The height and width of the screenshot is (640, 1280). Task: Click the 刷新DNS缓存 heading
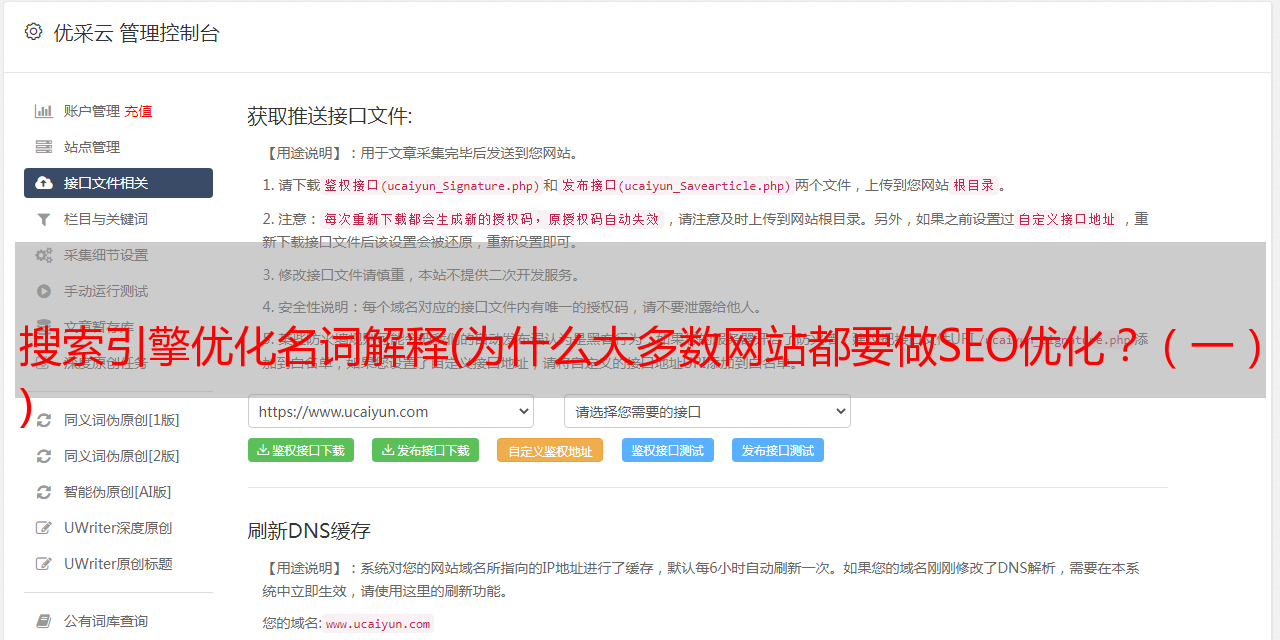[x=309, y=530]
